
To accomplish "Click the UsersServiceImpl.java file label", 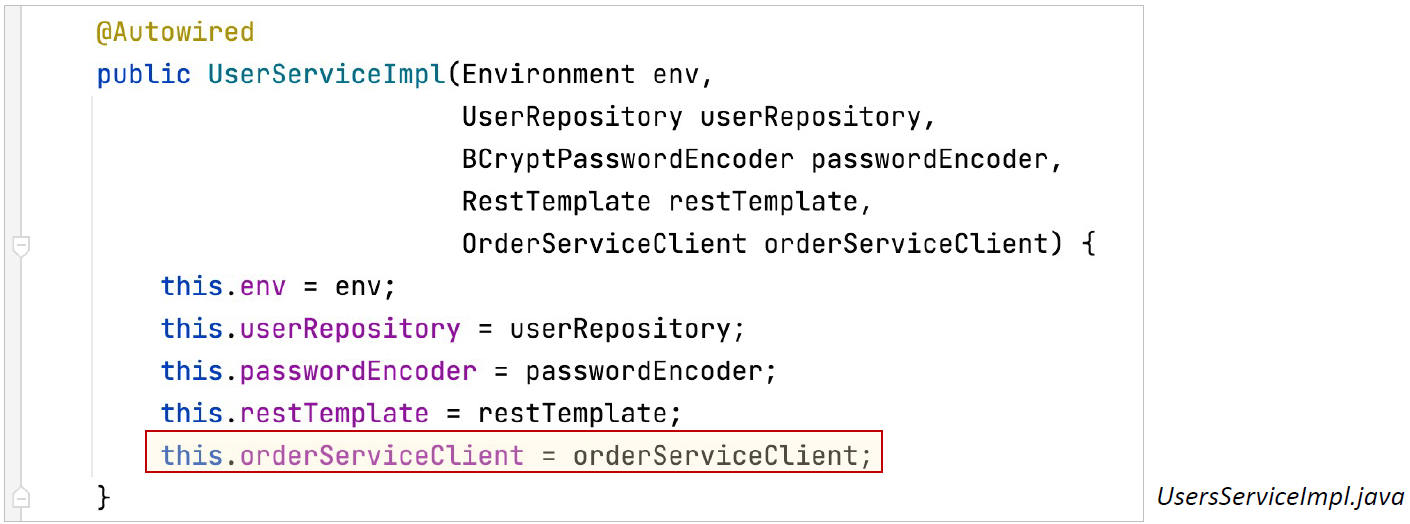I will (1280, 496).
